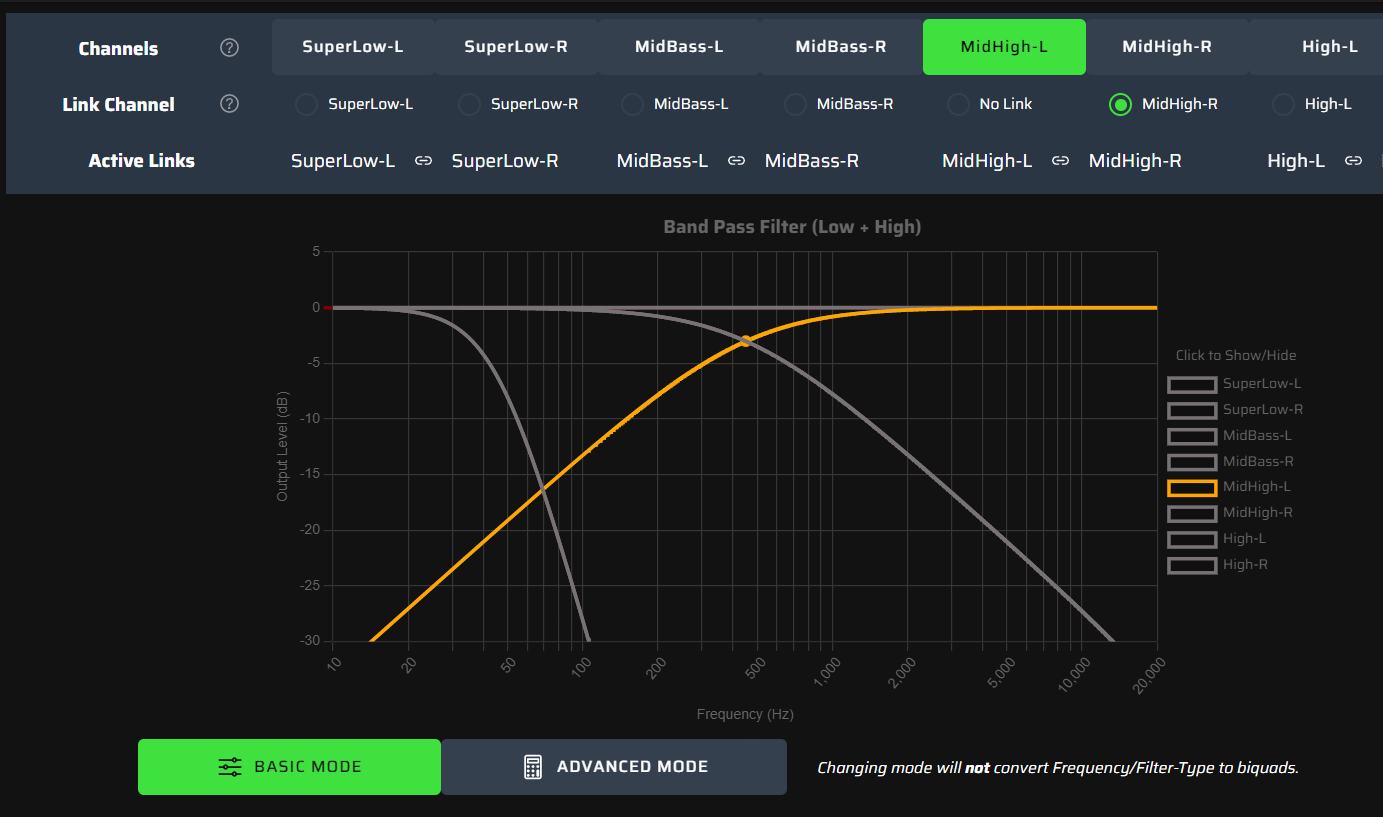The height and width of the screenshot is (817, 1383).
Task: Switch to the SuperLow-R channel tab
Action: click(516, 47)
